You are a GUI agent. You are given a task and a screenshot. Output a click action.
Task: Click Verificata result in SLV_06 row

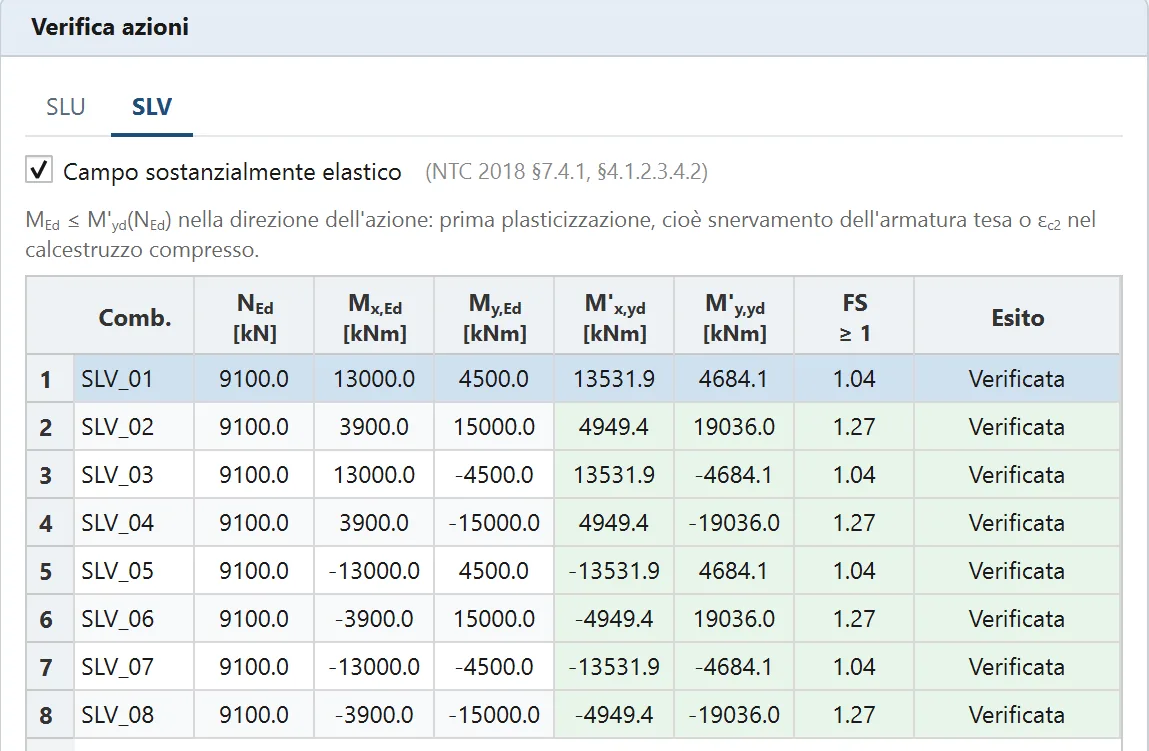(x=1017, y=618)
